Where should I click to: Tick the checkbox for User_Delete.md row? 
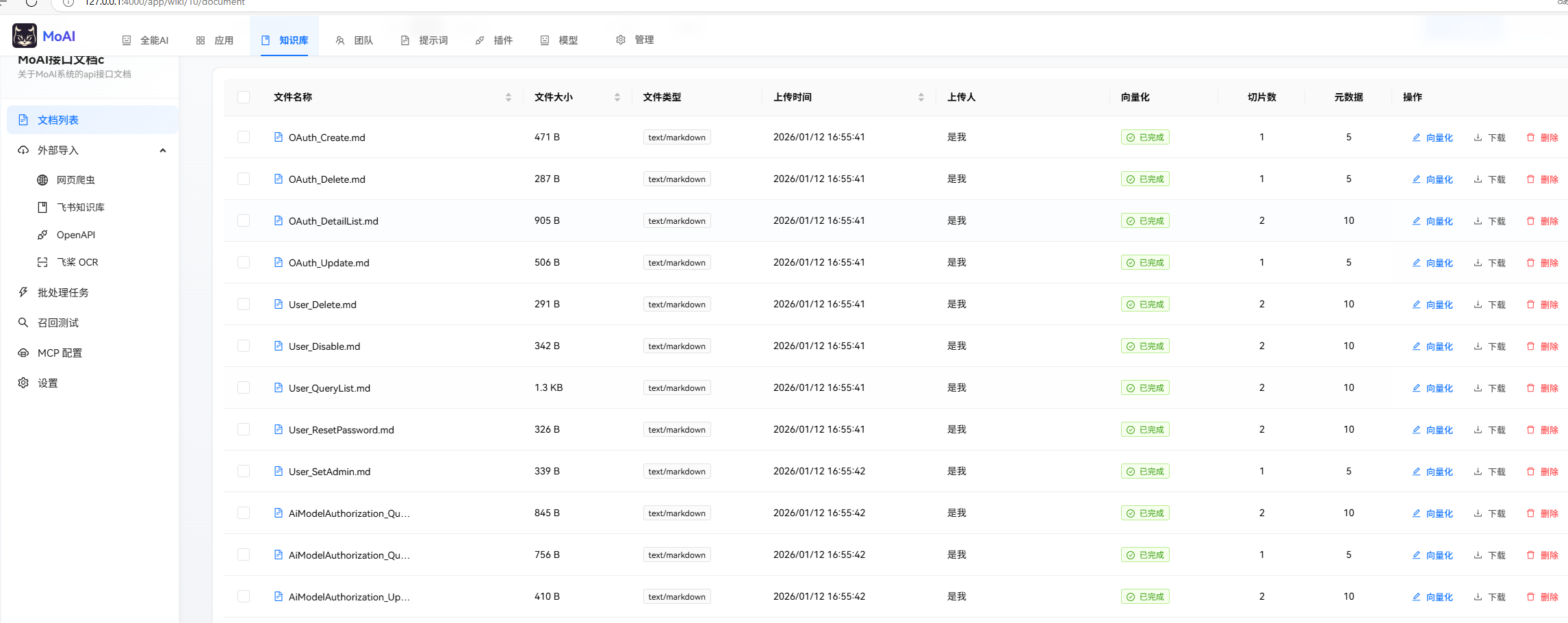[244, 304]
